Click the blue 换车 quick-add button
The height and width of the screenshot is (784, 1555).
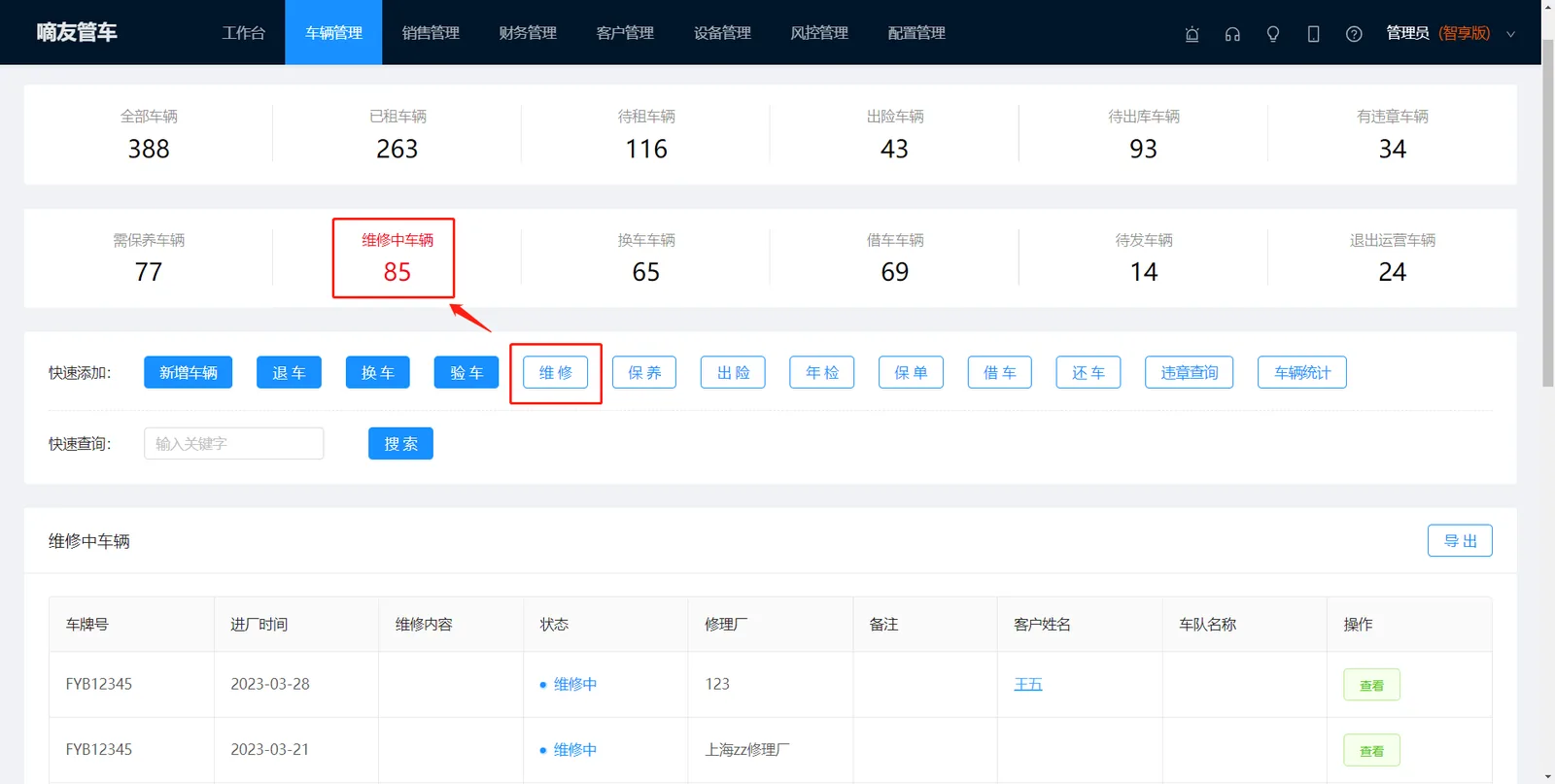click(378, 372)
